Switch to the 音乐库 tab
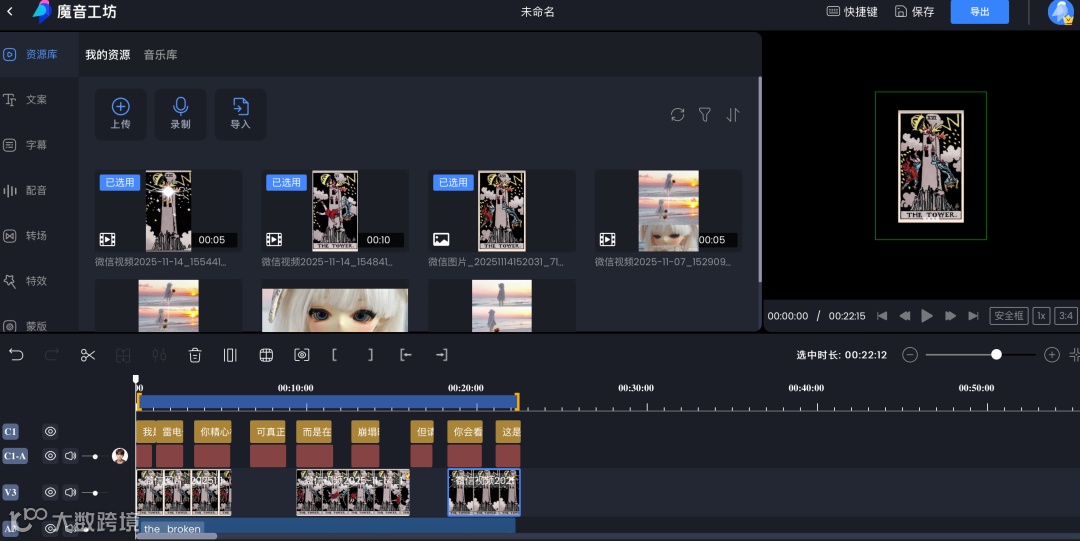The height and width of the screenshot is (541, 1080). (x=160, y=54)
